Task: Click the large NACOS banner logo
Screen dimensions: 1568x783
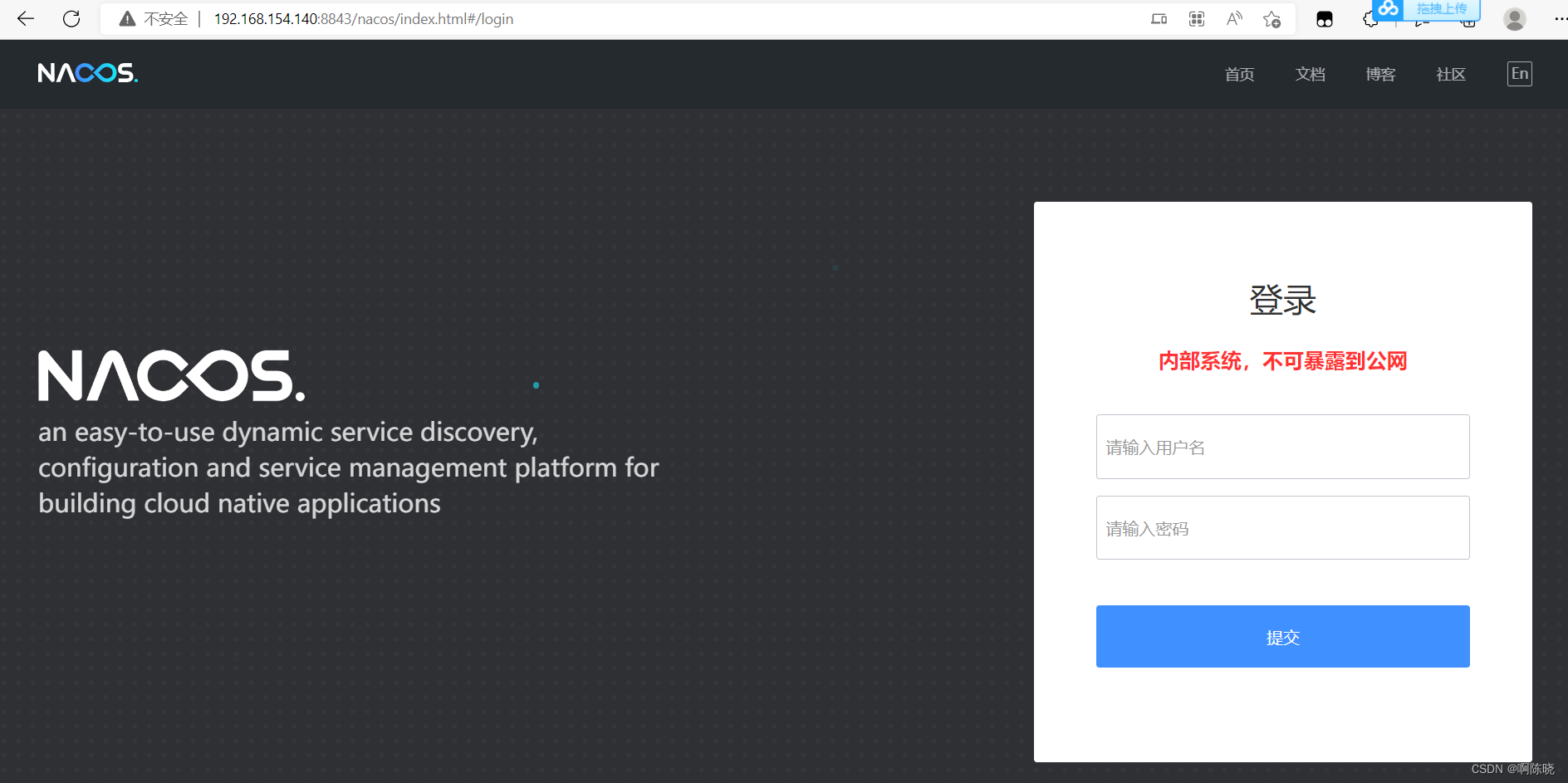Action: [171, 375]
